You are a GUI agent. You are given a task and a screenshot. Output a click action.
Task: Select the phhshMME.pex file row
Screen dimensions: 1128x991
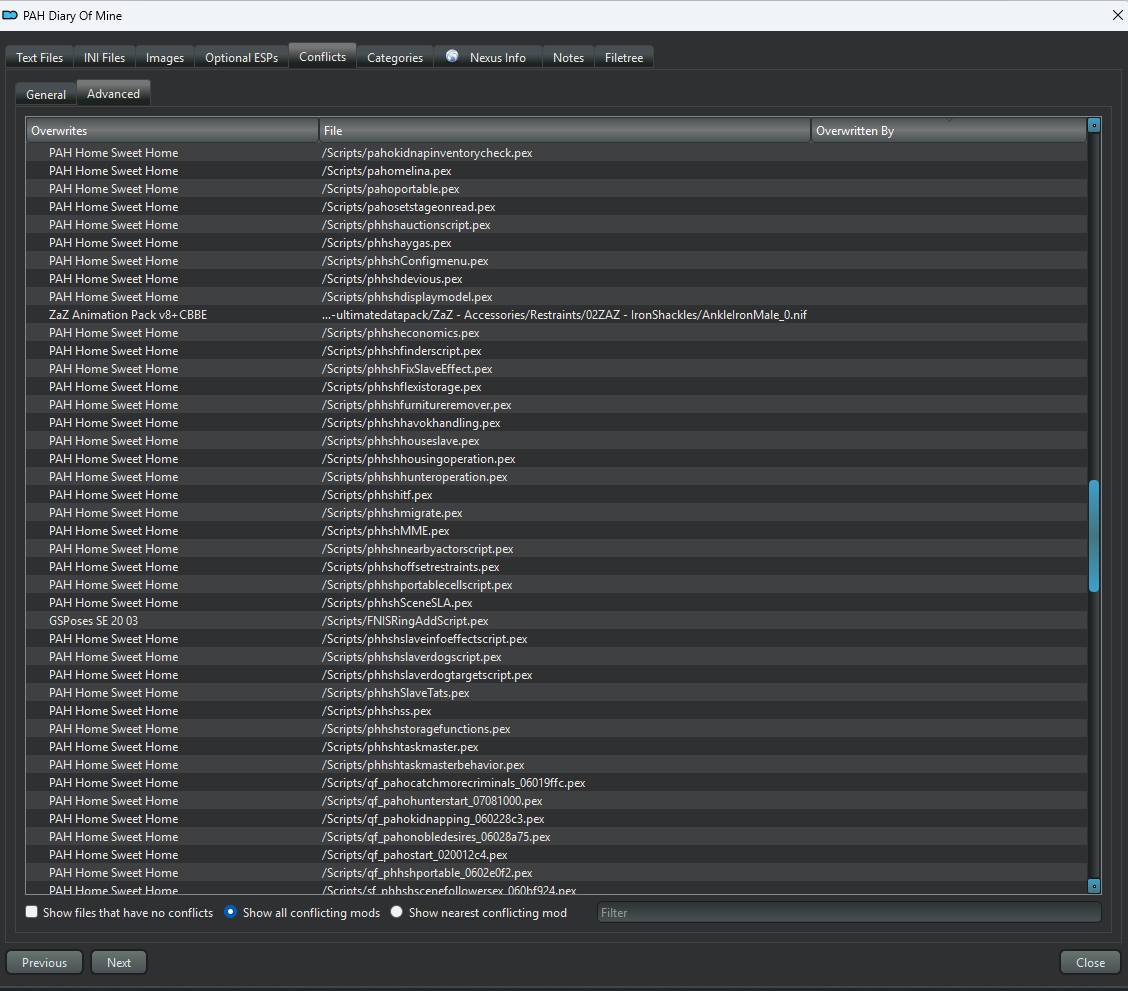556,530
